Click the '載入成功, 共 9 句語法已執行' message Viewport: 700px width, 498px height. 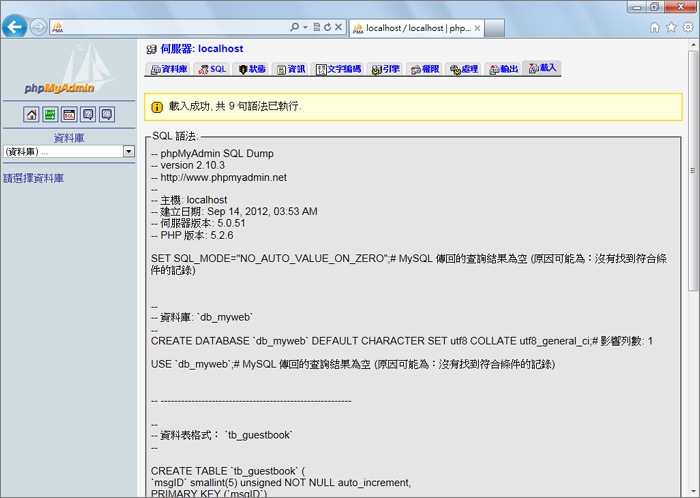pos(235,107)
